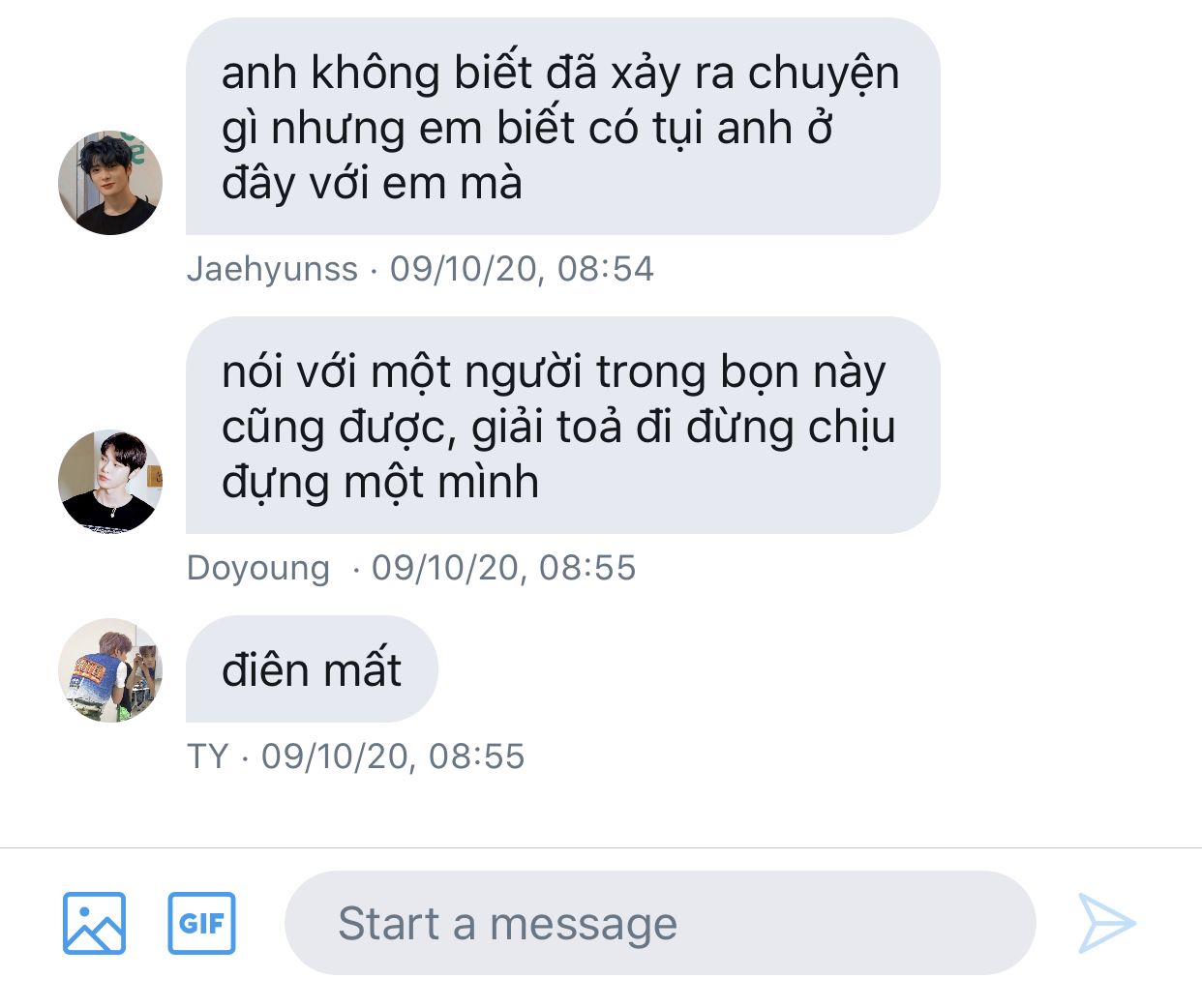The width and height of the screenshot is (1202, 1008).
Task: Tap the 08:55 timestamp beside Doyoung
Action: click(503, 568)
